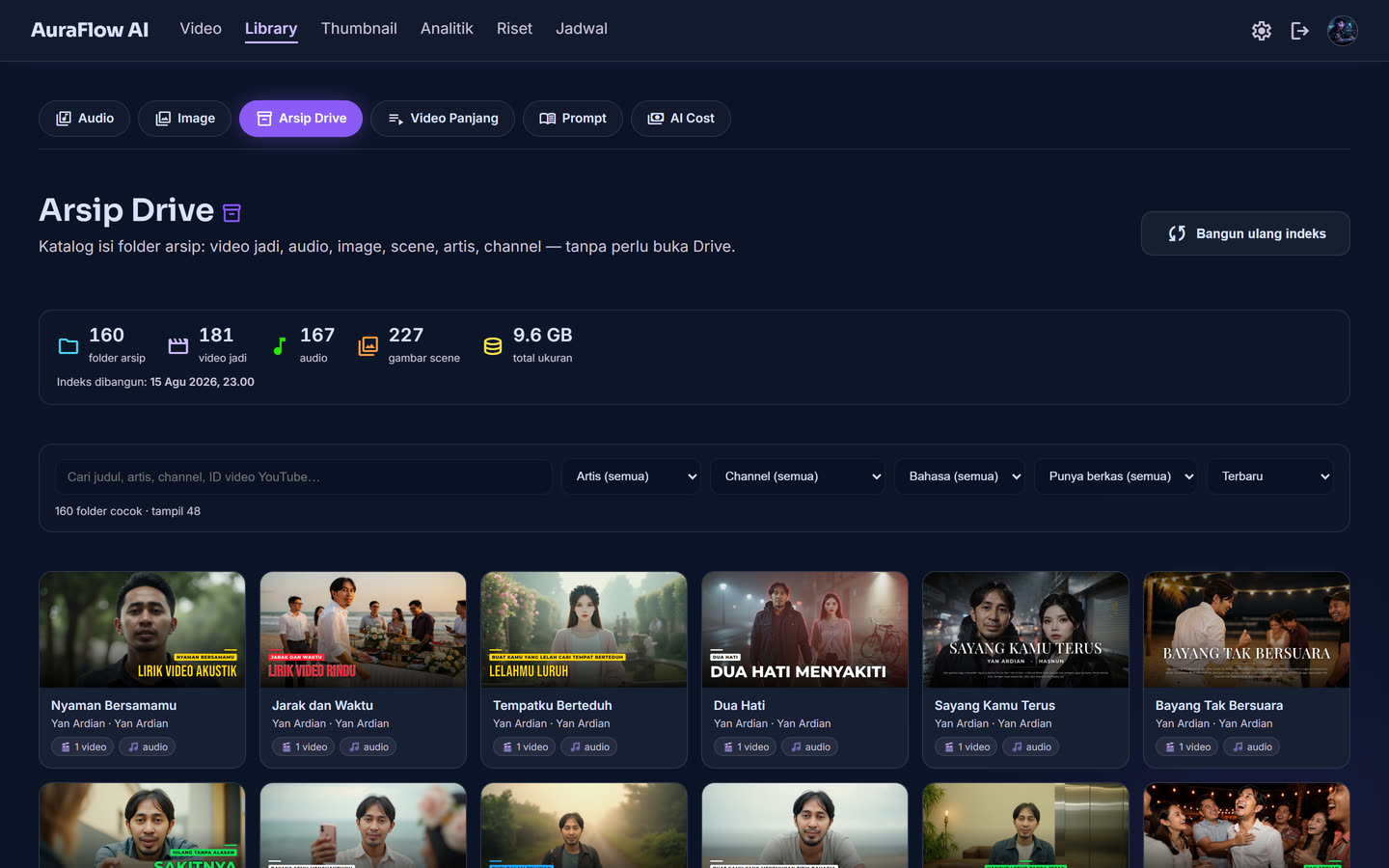This screenshot has height=868, width=1389.
Task: Click the Sayang Kamu Terus card title
Action: pos(994,705)
